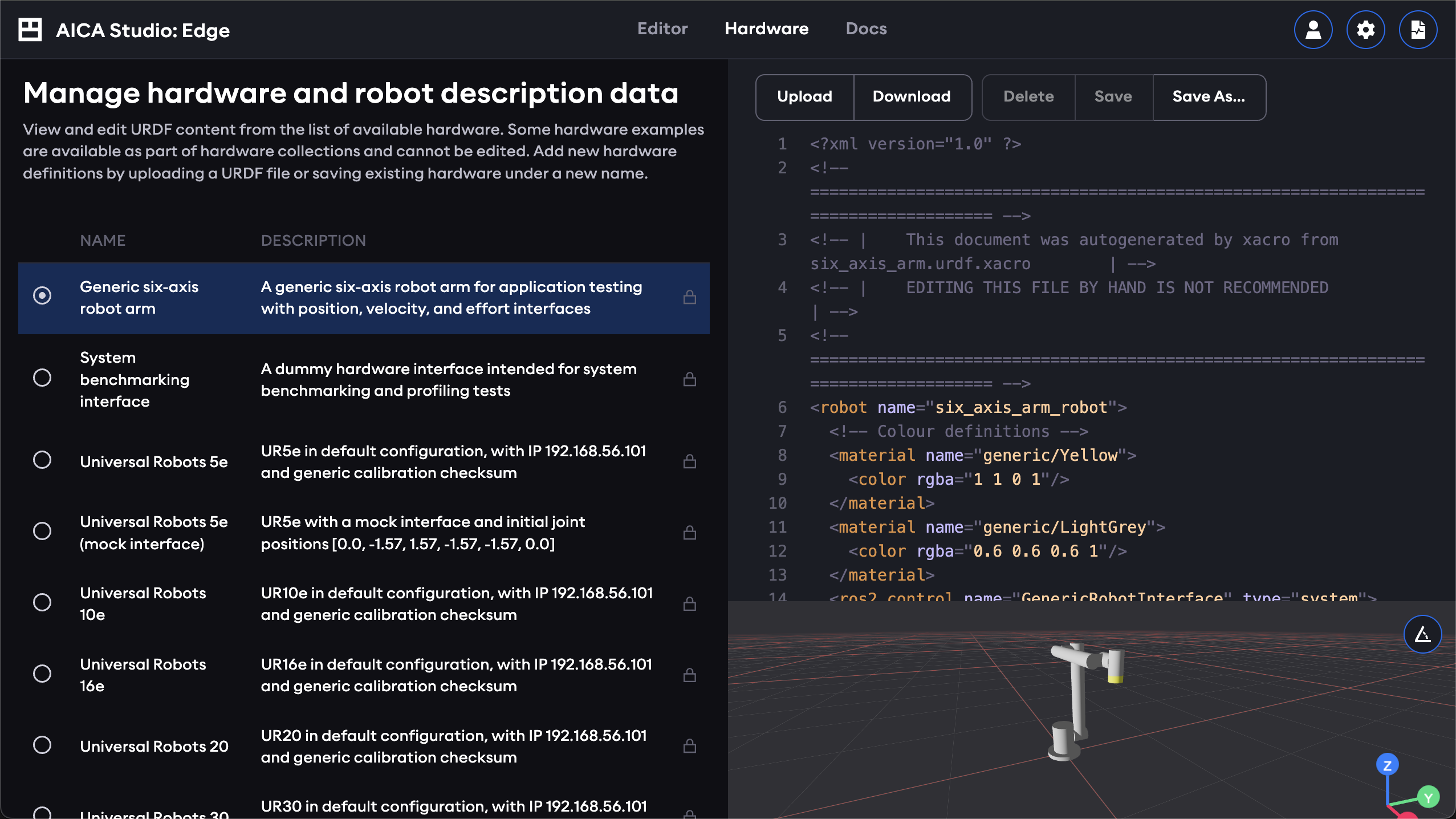
Task: Click lock icon for Universal Robots 20
Action: pyautogui.click(x=690, y=746)
